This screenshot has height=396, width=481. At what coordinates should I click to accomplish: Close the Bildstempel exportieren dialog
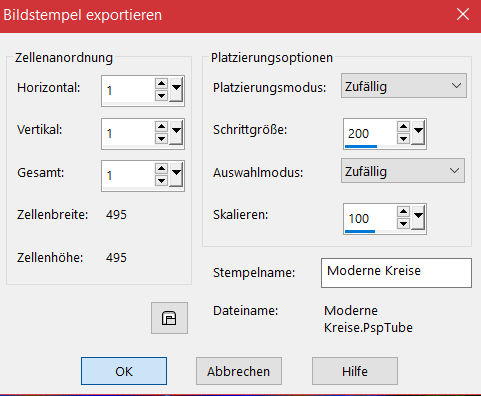pyautogui.click(x=463, y=15)
